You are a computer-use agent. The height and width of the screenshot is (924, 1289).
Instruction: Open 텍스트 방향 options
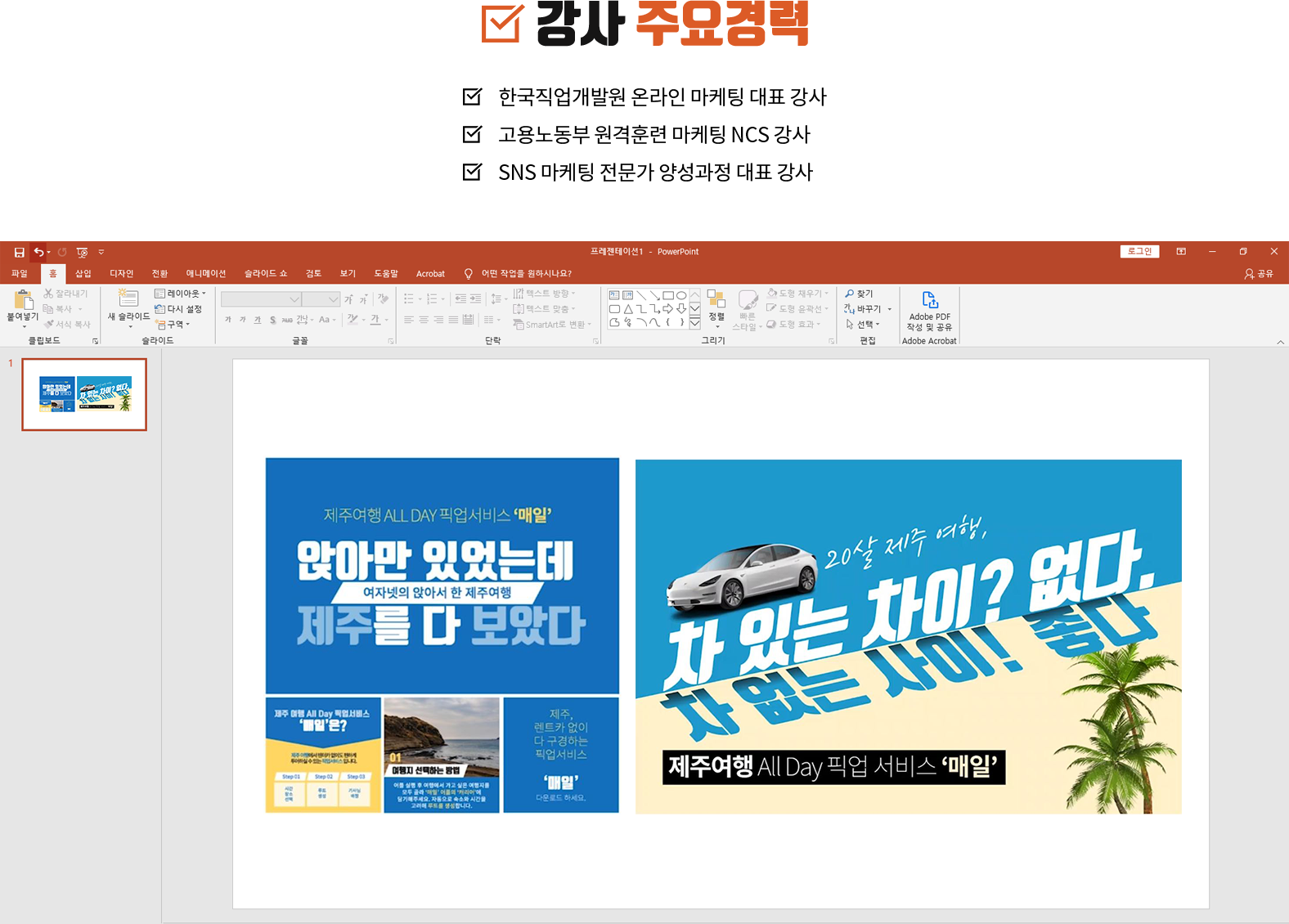(545, 293)
